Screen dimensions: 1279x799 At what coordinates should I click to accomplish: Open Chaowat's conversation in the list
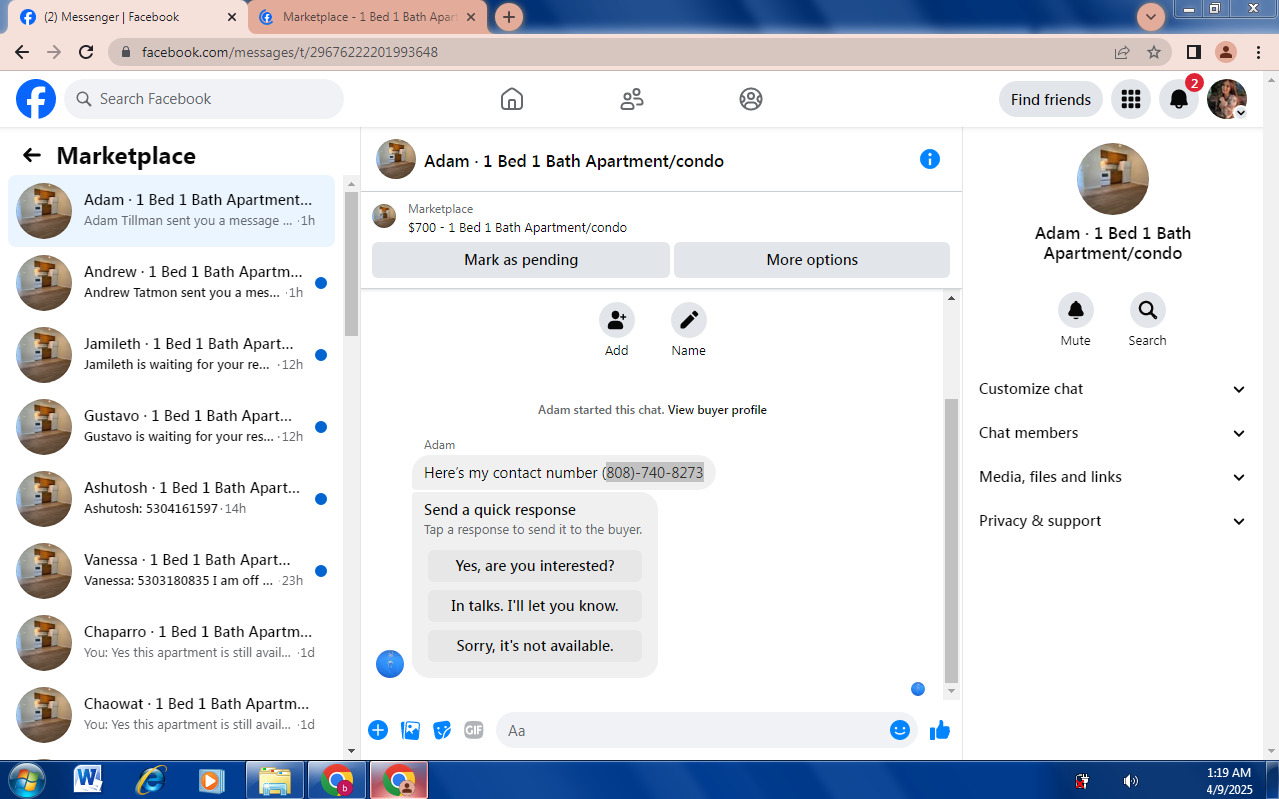[171, 715]
